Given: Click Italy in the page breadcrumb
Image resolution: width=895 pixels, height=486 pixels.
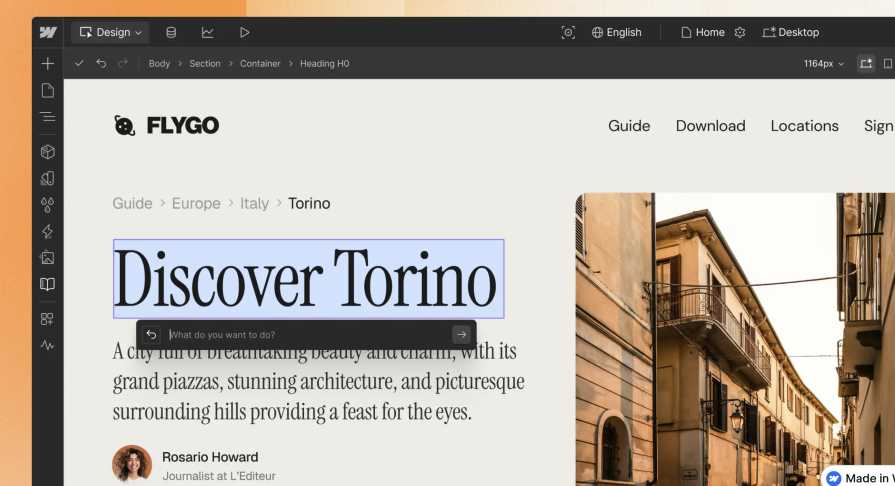Looking at the screenshot, I should [254, 203].
